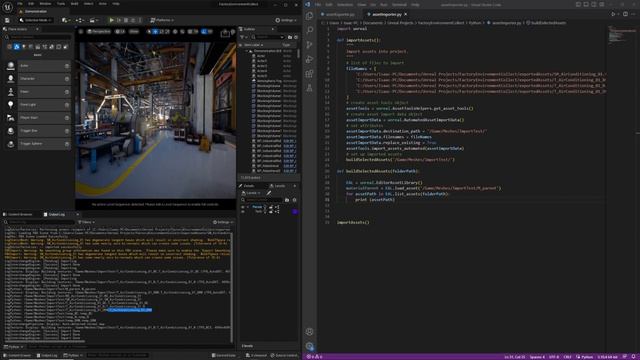
Task: Open the Testing view in VS Code
Action: pos(309,88)
